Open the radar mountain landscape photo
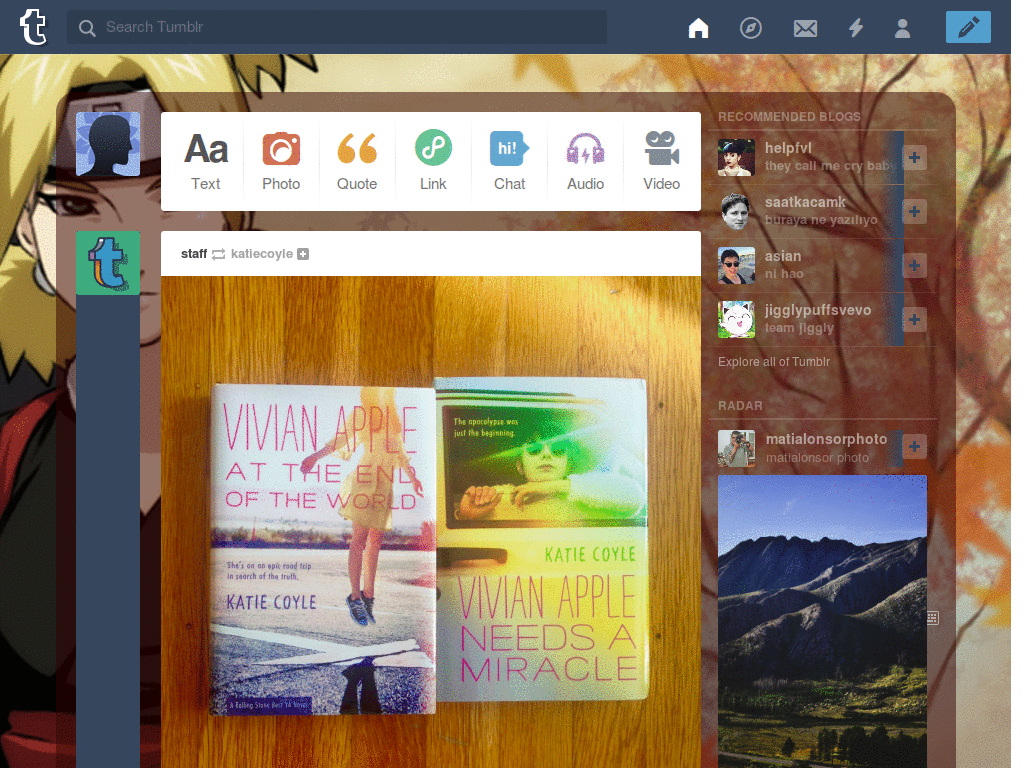 (822, 621)
